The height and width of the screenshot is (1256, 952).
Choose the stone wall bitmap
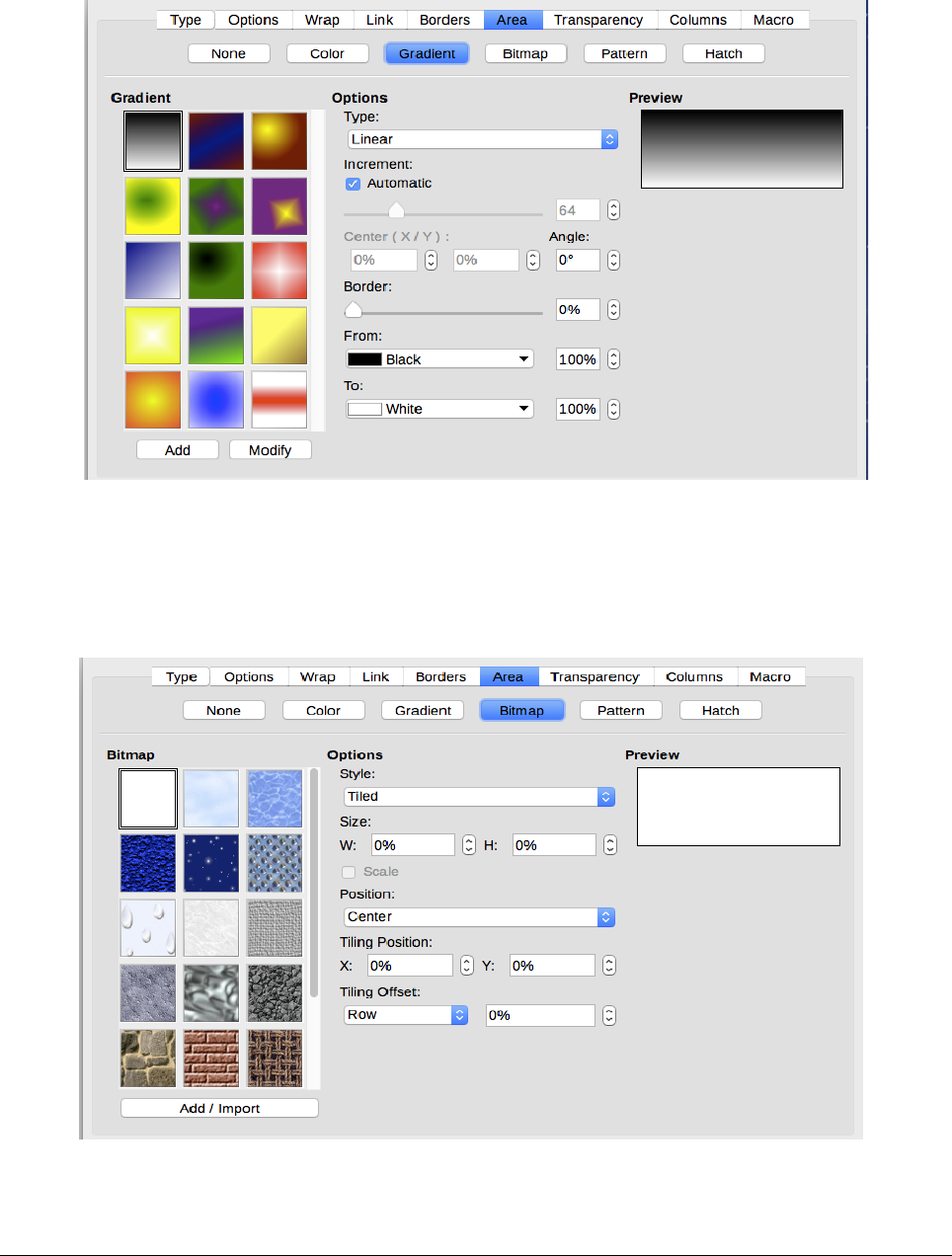148,1058
